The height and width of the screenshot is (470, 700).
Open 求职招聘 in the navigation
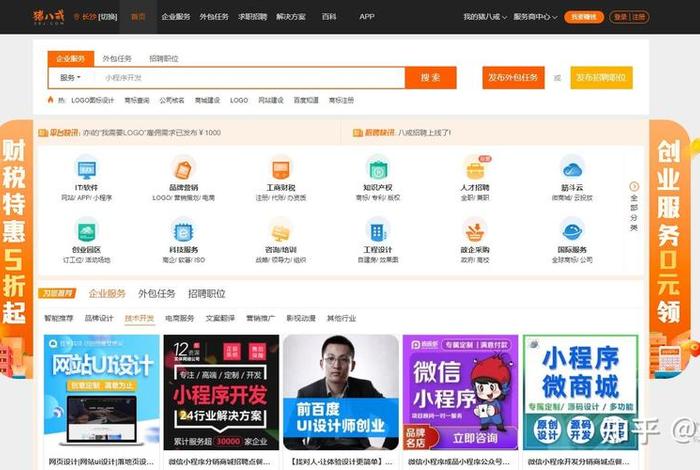pyautogui.click(x=253, y=17)
